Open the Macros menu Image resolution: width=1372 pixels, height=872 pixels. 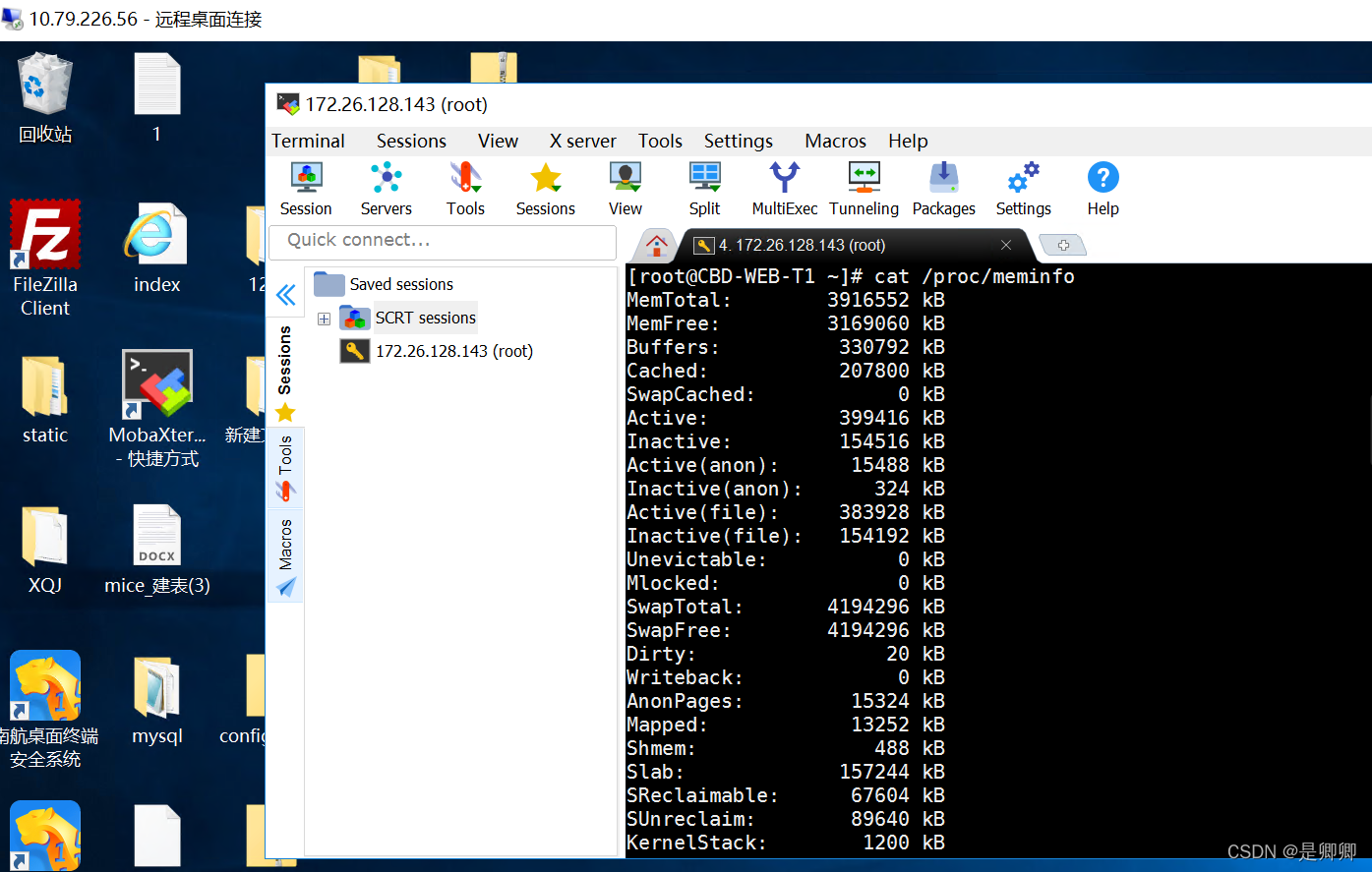pyautogui.click(x=835, y=141)
